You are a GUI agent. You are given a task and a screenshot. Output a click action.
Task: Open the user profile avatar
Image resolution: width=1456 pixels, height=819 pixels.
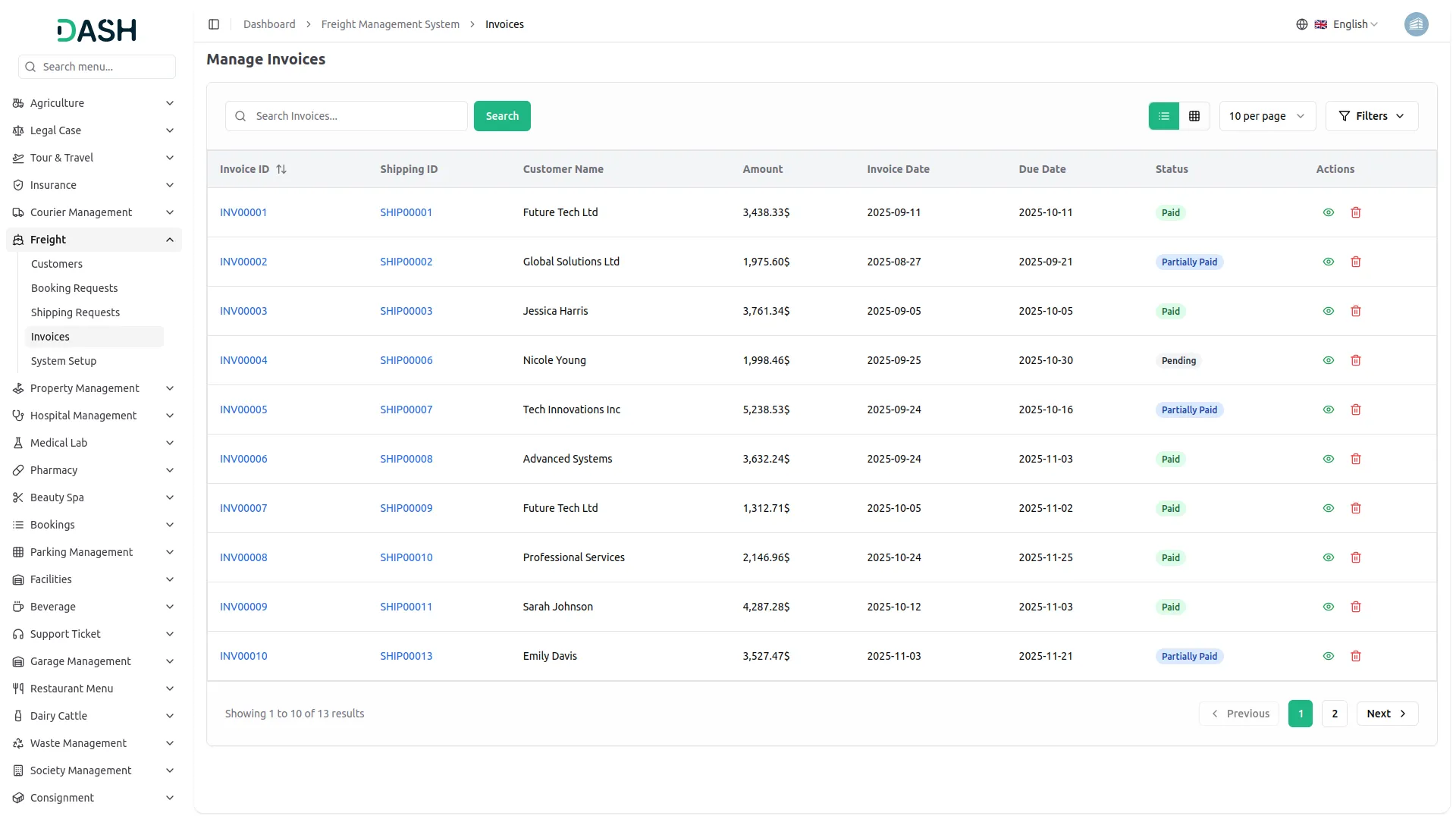tap(1417, 24)
